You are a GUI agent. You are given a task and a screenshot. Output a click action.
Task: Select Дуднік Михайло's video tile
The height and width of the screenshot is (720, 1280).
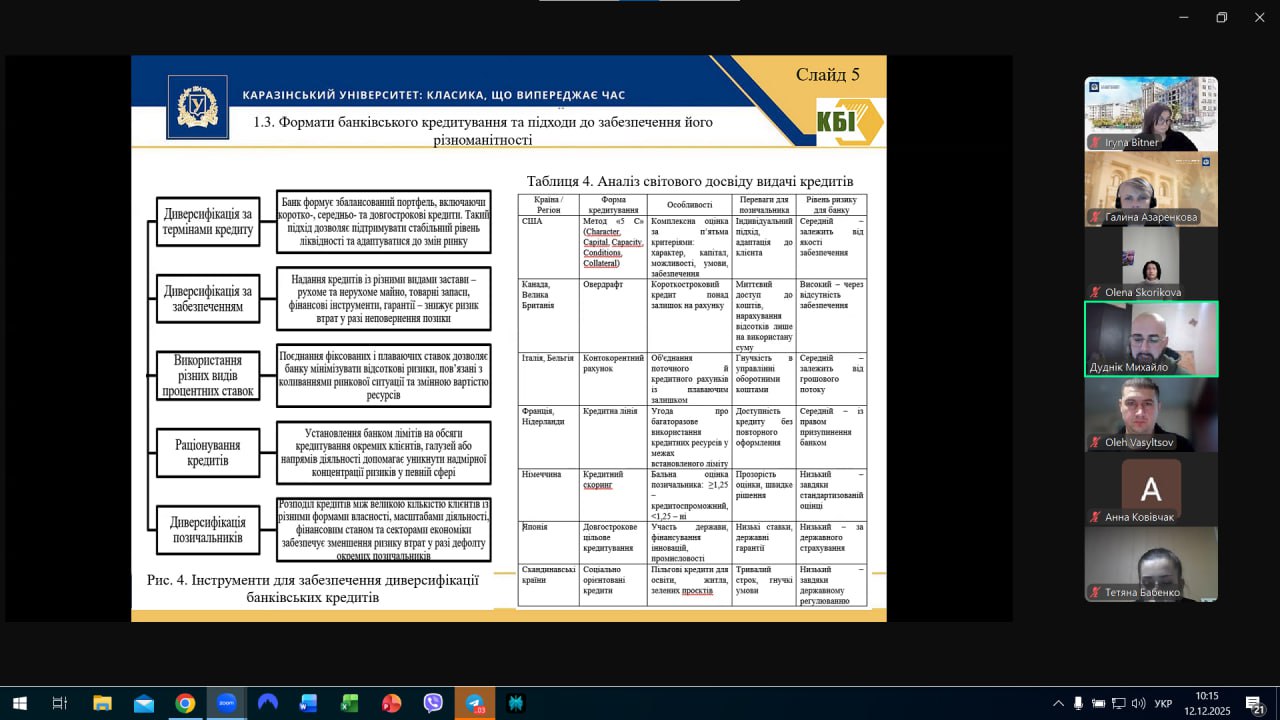point(1151,338)
